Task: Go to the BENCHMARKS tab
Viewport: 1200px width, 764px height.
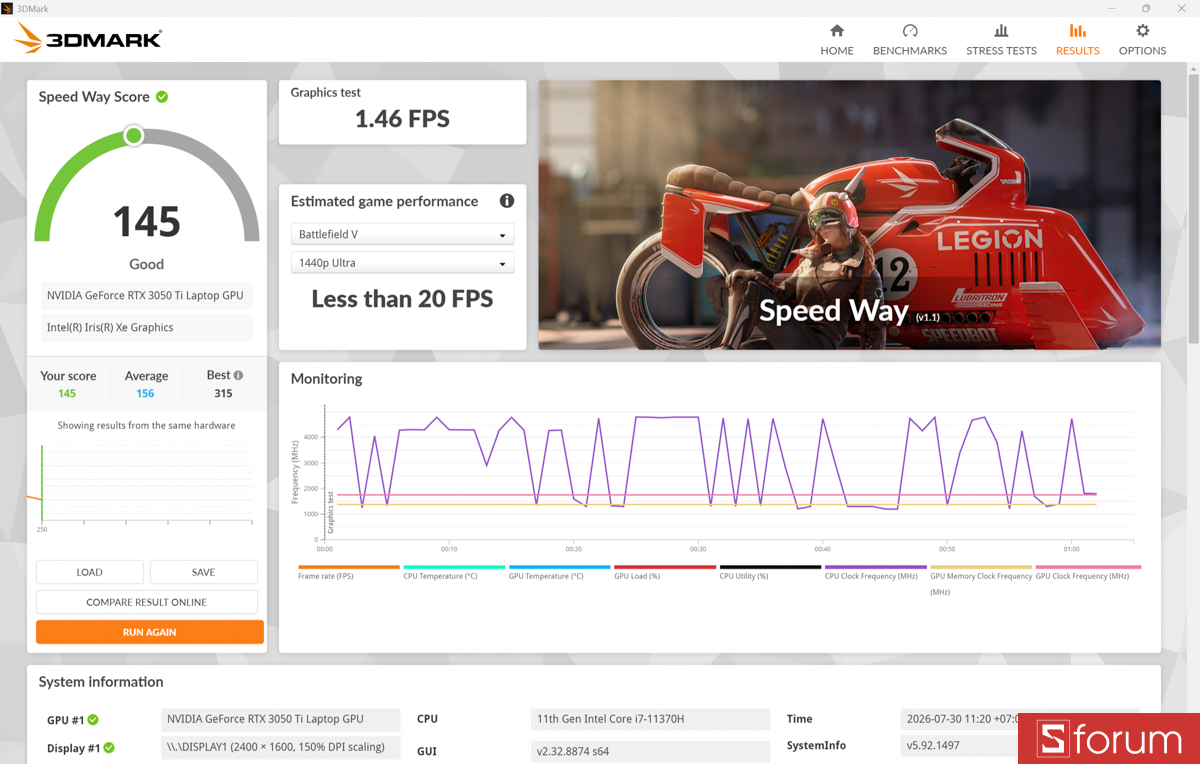Action: (910, 40)
